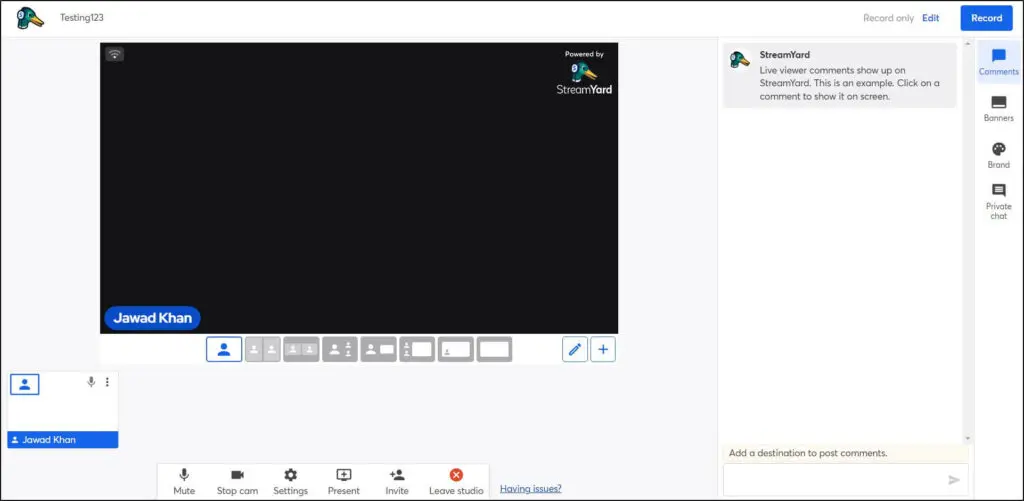Select the spotlight layout with side people
Screen dimensions: 1024x501
click(340, 349)
